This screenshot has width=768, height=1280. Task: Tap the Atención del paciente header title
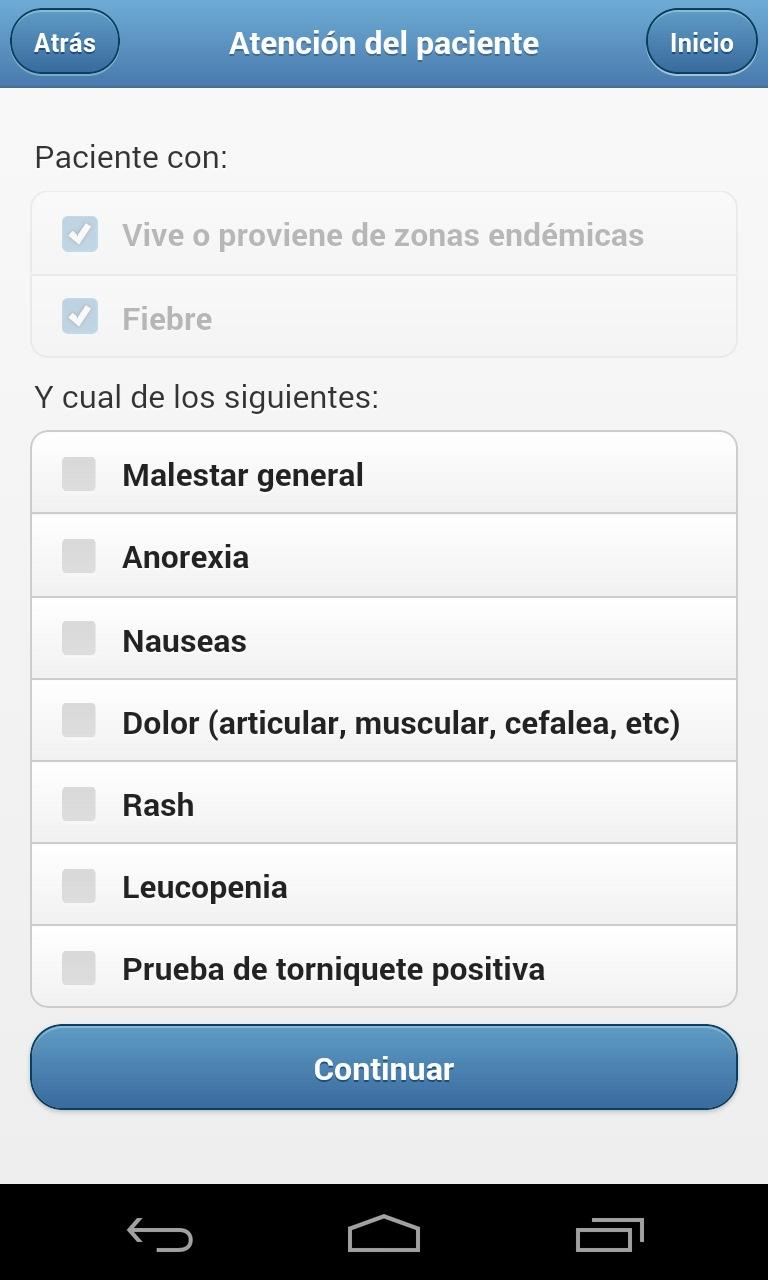coord(384,44)
